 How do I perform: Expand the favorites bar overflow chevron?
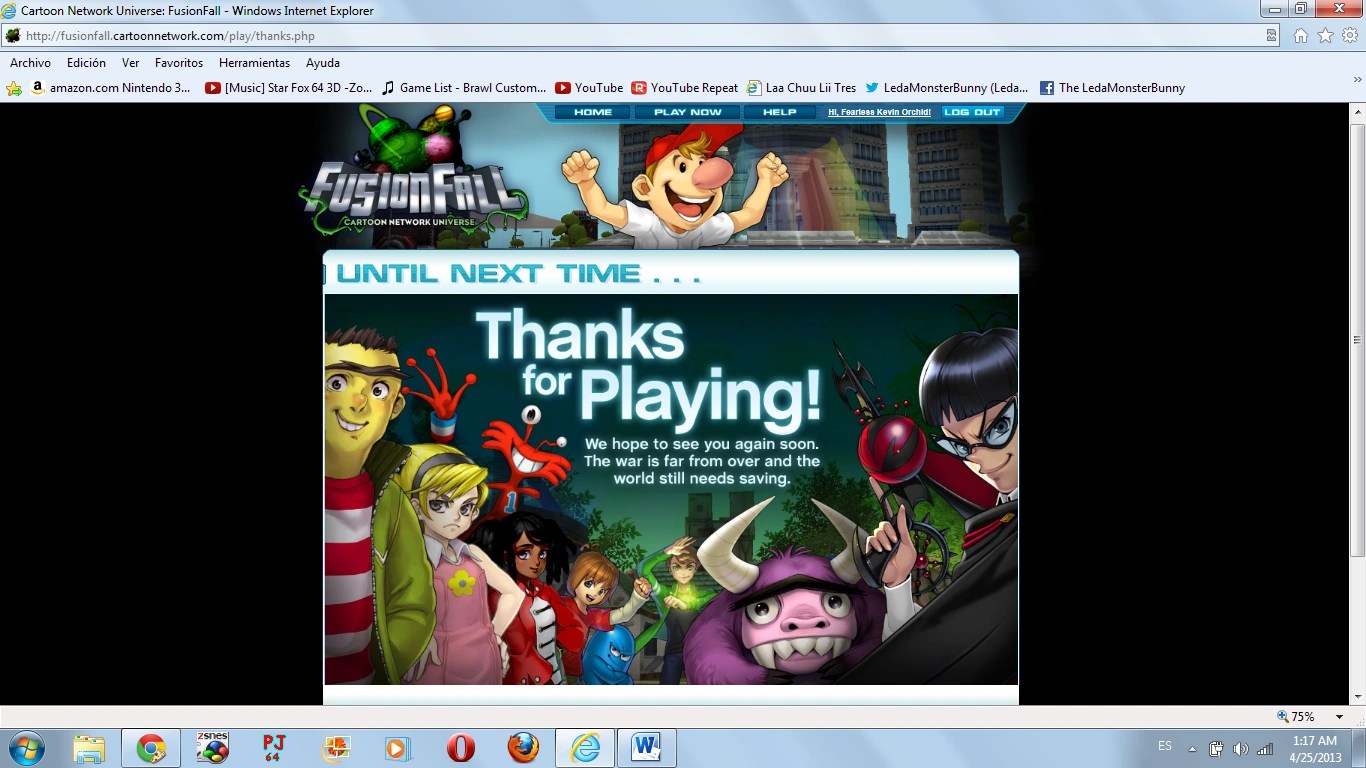(1357, 80)
